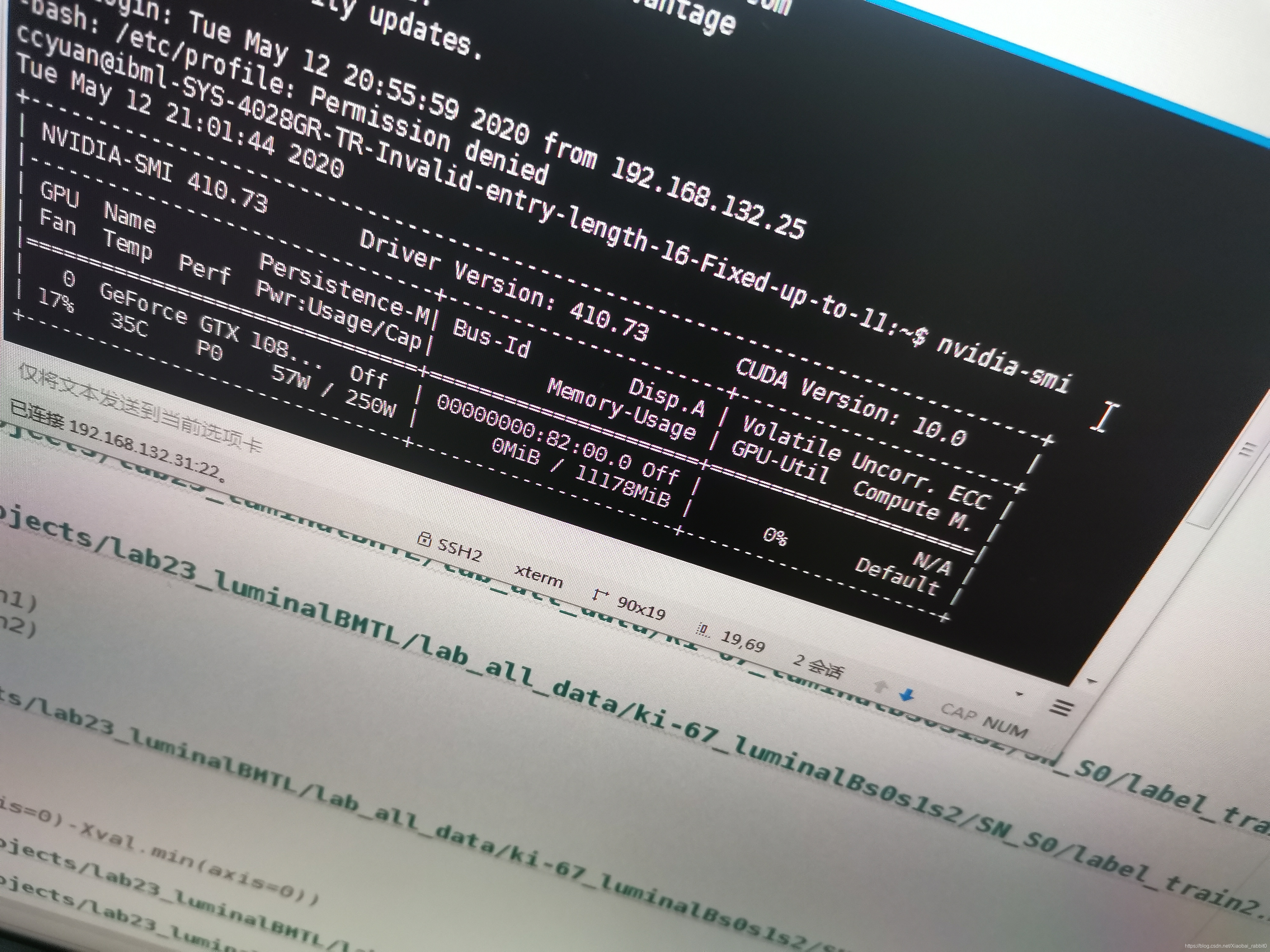The height and width of the screenshot is (952, 1270).
Task: Click the SSH2 status bar label
Action: 459,550
